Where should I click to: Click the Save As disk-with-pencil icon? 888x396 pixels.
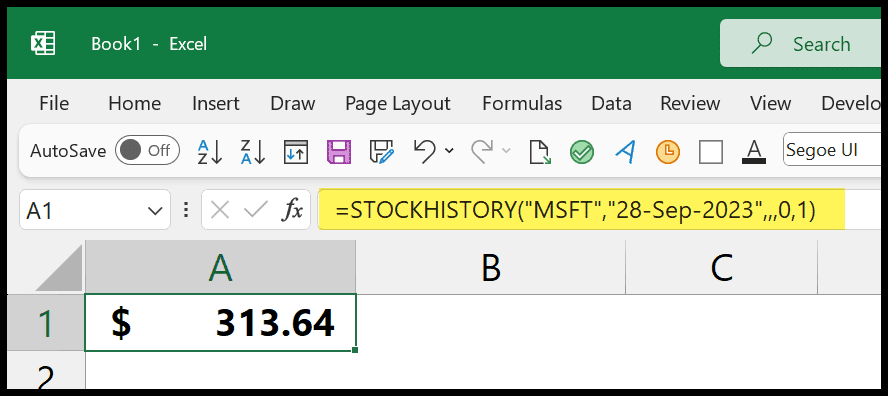pyautogui.click(x=382, y=152)
